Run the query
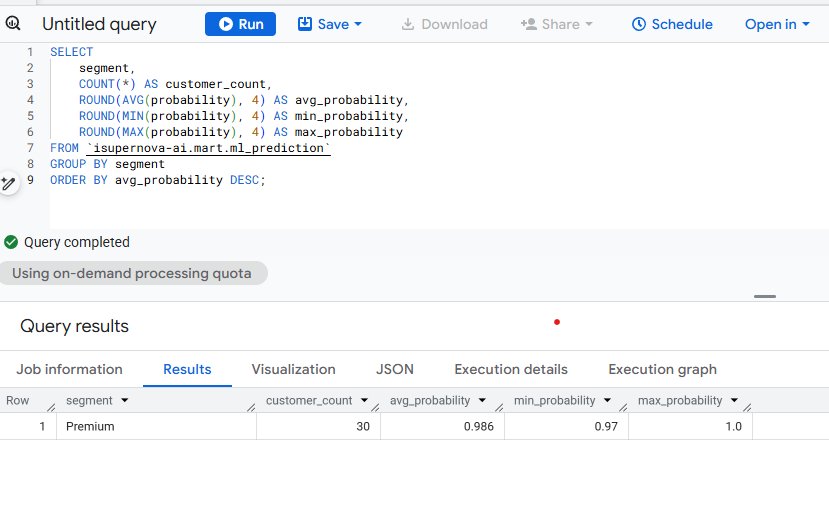 [x=240, y=24]
